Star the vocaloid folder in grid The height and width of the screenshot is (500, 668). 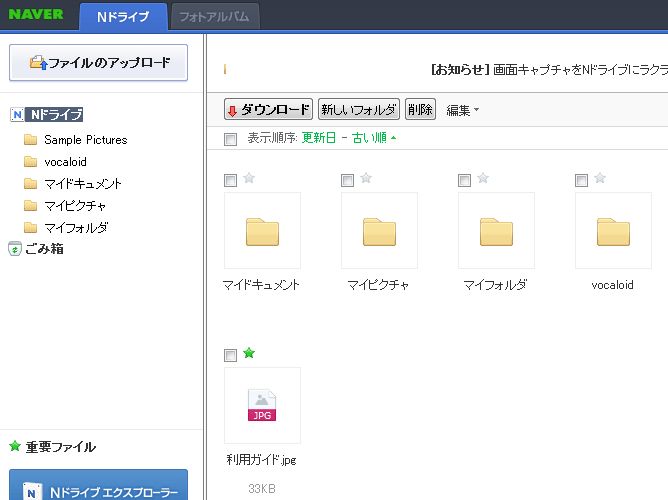coord(600,178)
